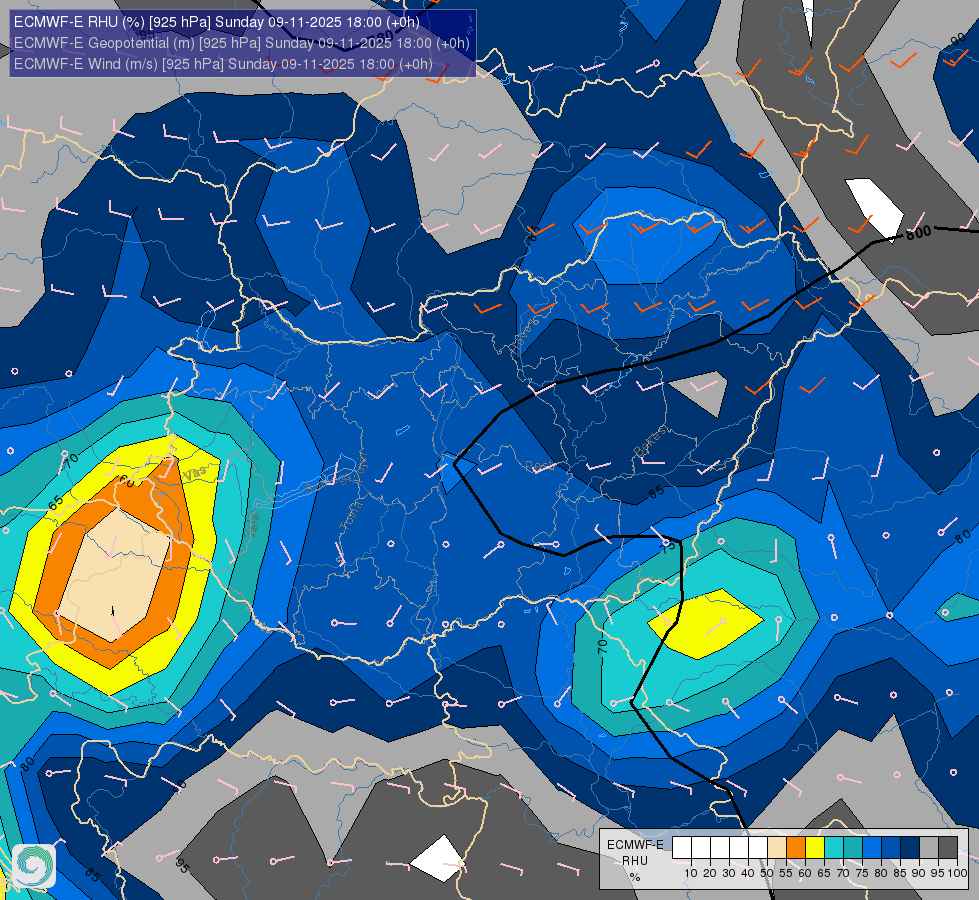Screen dimensions: 979x900
Task: Pick the dark gray 95–100 legend swatch
Action: click(948, 847)
